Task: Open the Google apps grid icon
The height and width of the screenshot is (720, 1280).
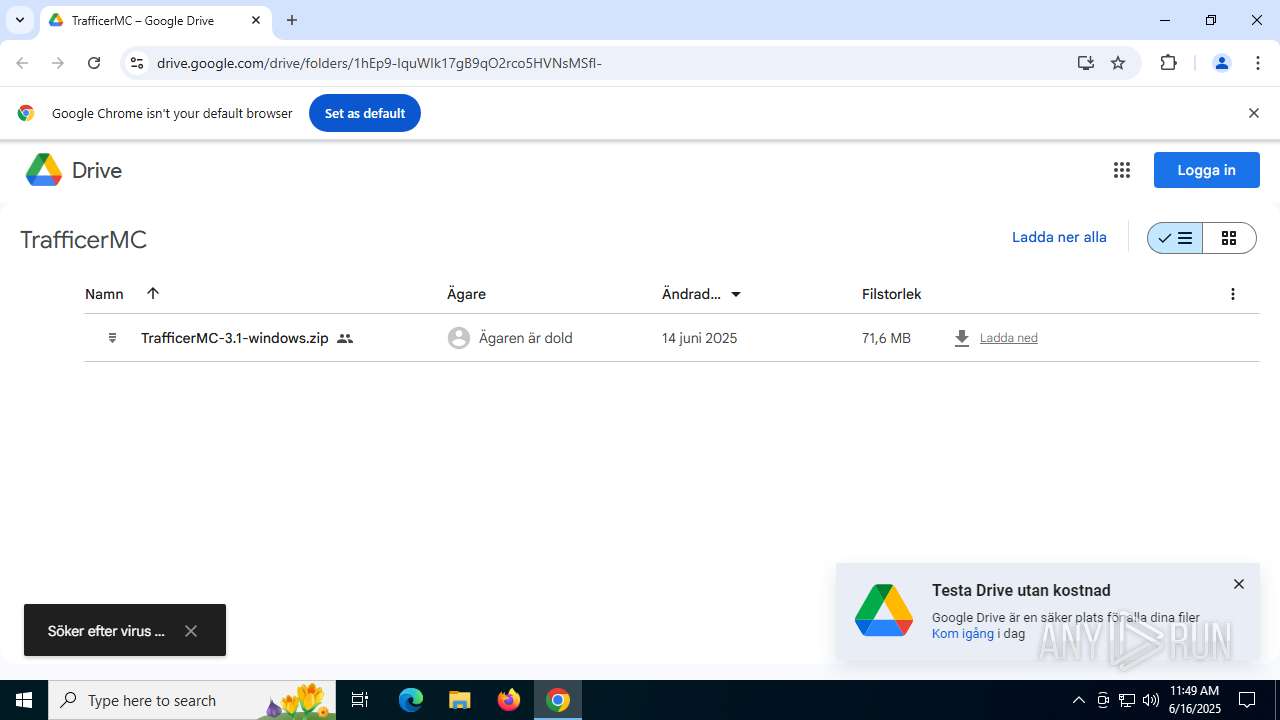Action: coord(1122,170)
